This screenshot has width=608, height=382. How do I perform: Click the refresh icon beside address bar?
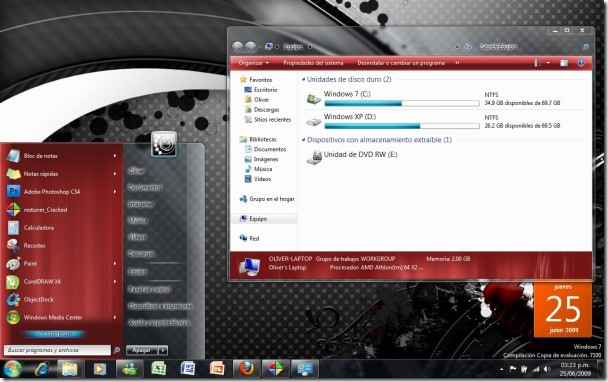(x=468, y=47)
